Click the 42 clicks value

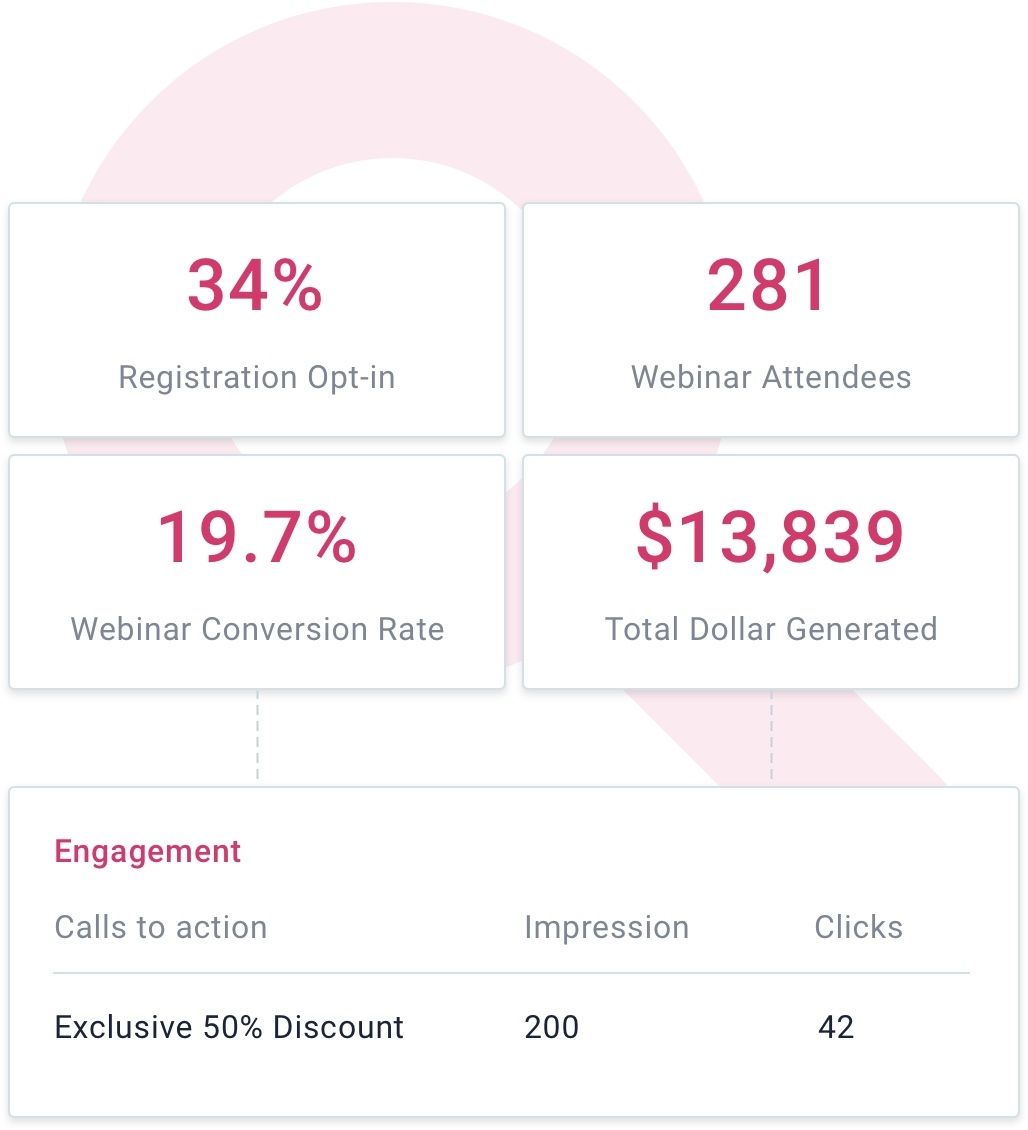click(x=836, y=1027)
